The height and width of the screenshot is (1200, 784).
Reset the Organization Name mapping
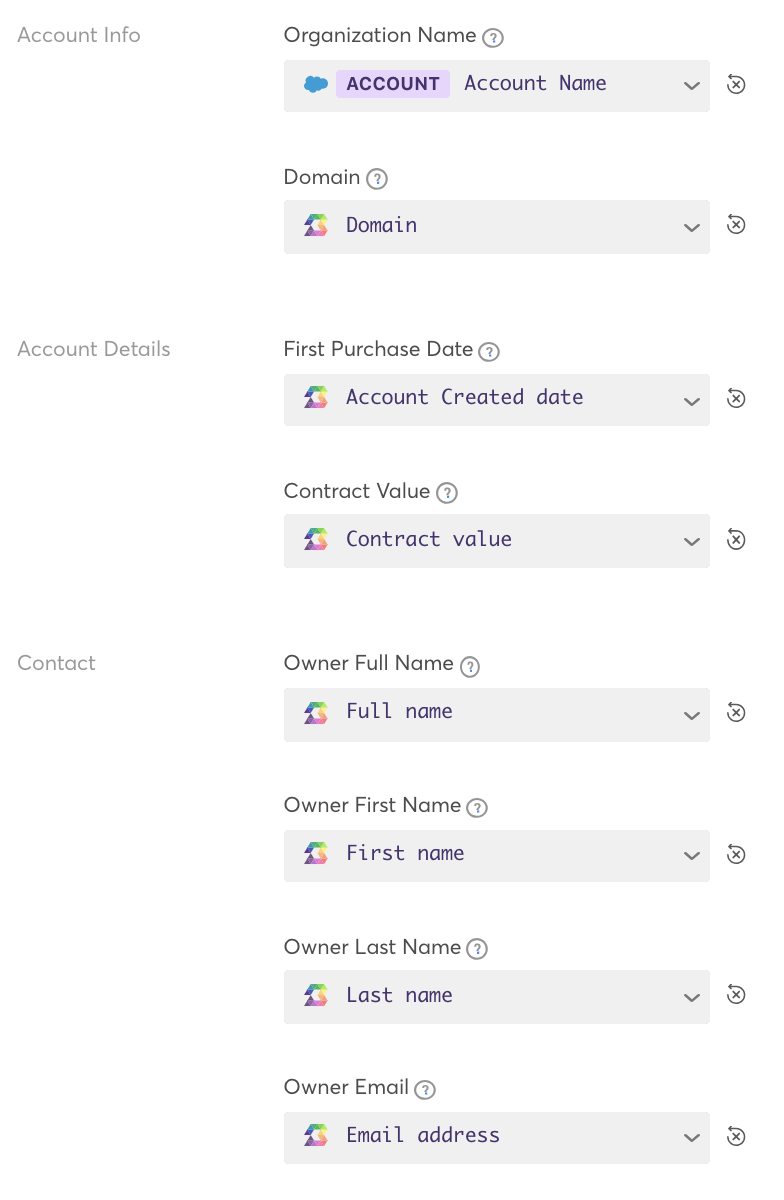[736, 85]
